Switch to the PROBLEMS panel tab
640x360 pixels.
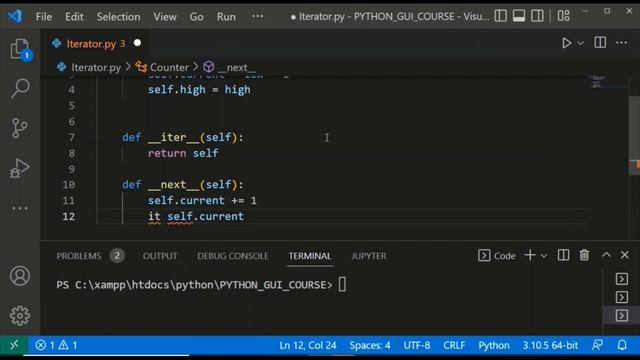pyautogui.click(x=79, y=256)
